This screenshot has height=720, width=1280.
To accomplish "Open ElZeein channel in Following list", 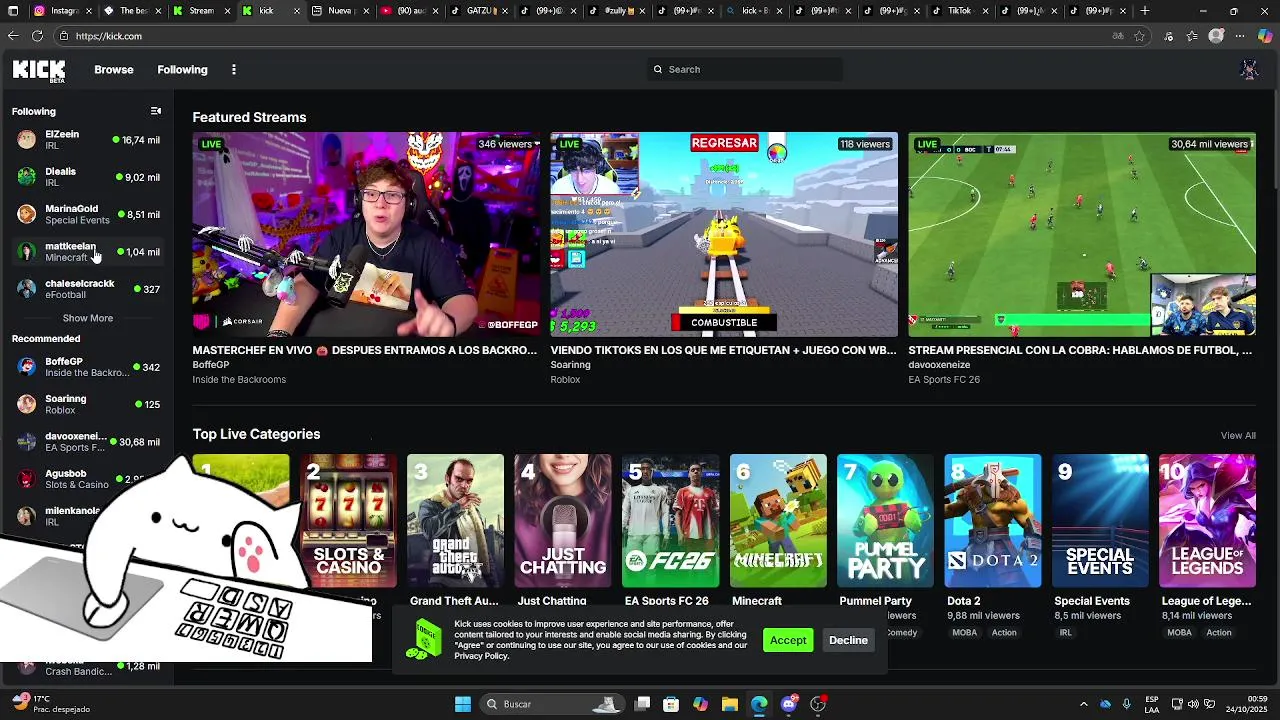I will (87, 140).
